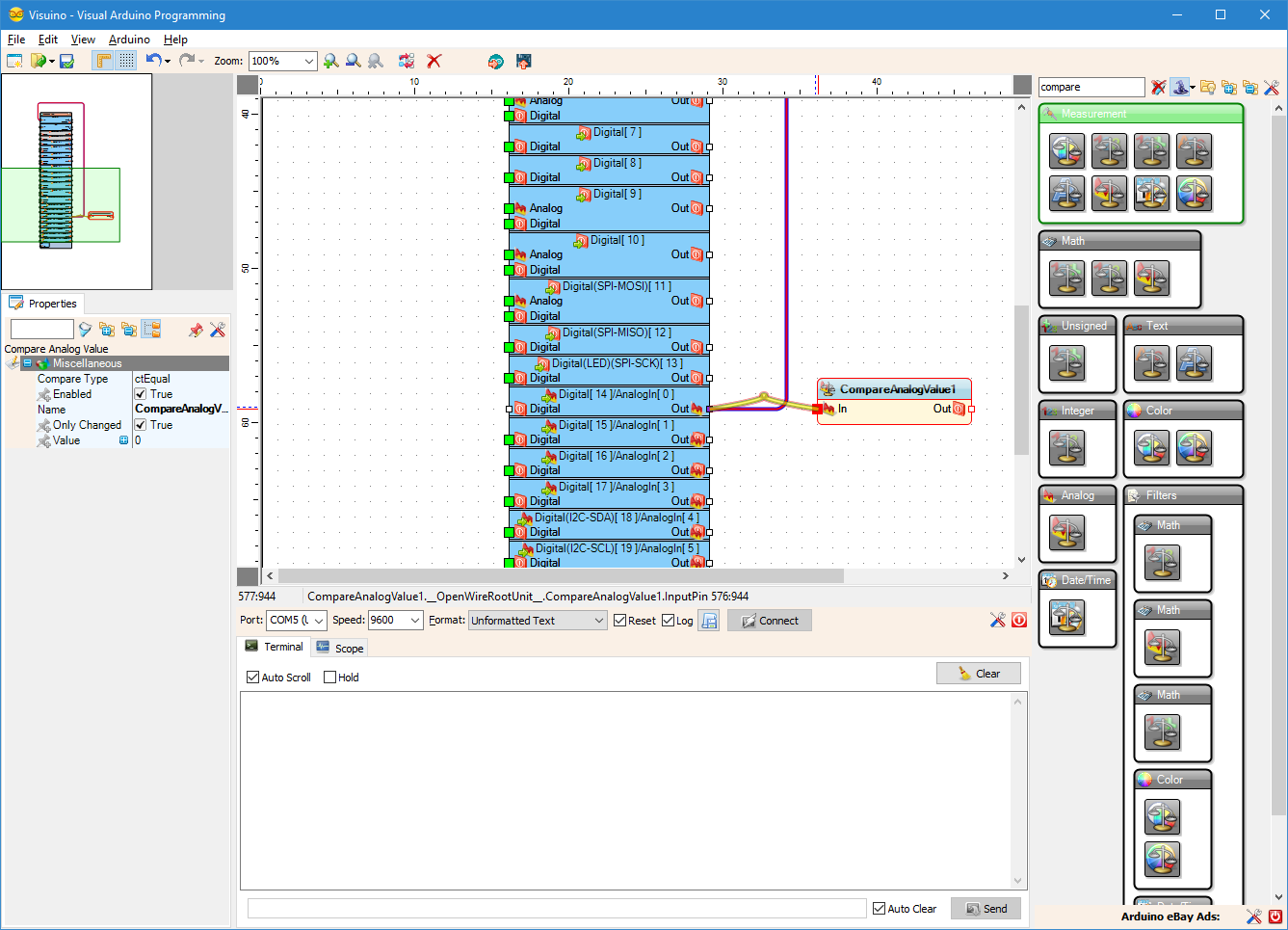This screenshot has width=1288, height=930.
Task: Select the compare component in the Date/Time group
Action: pos(1066,617)
